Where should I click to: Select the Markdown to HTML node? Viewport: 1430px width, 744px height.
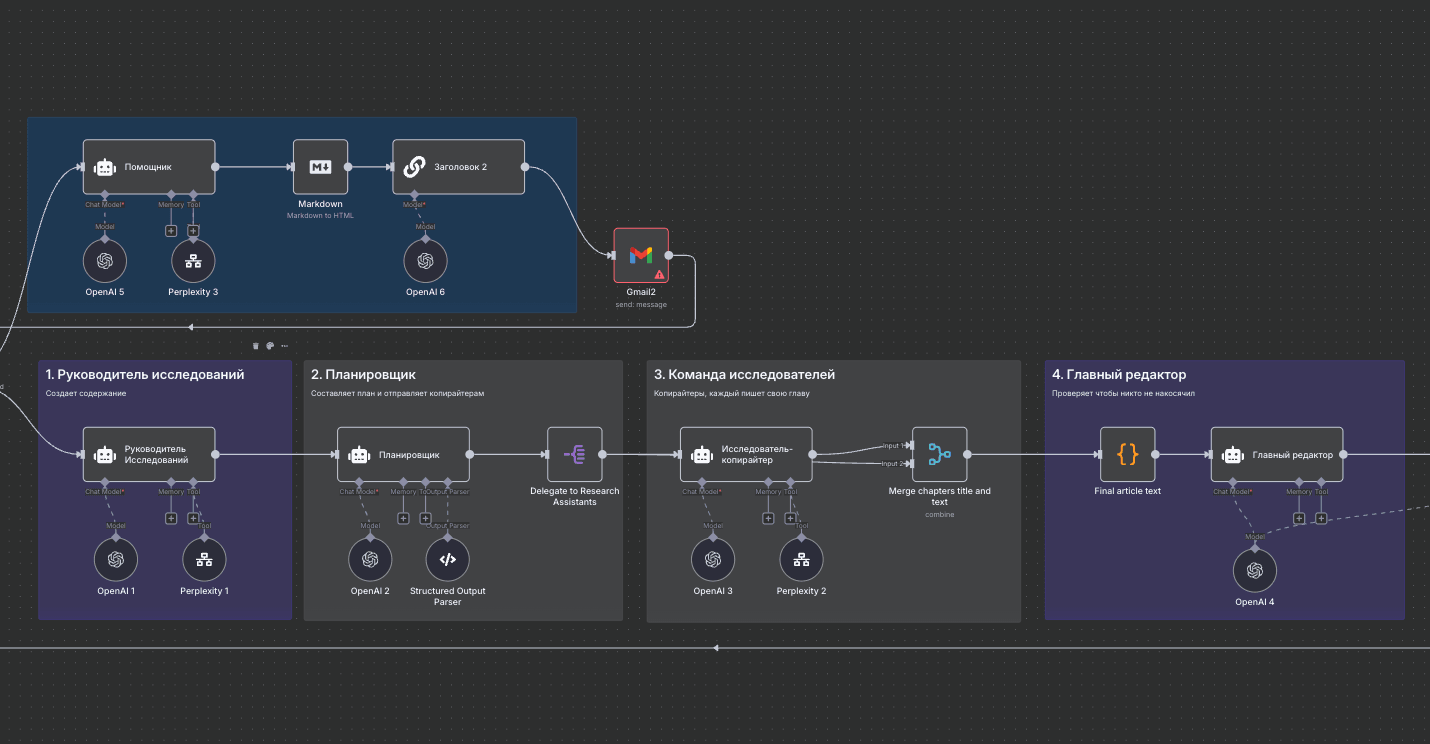(x=320, y=166)
